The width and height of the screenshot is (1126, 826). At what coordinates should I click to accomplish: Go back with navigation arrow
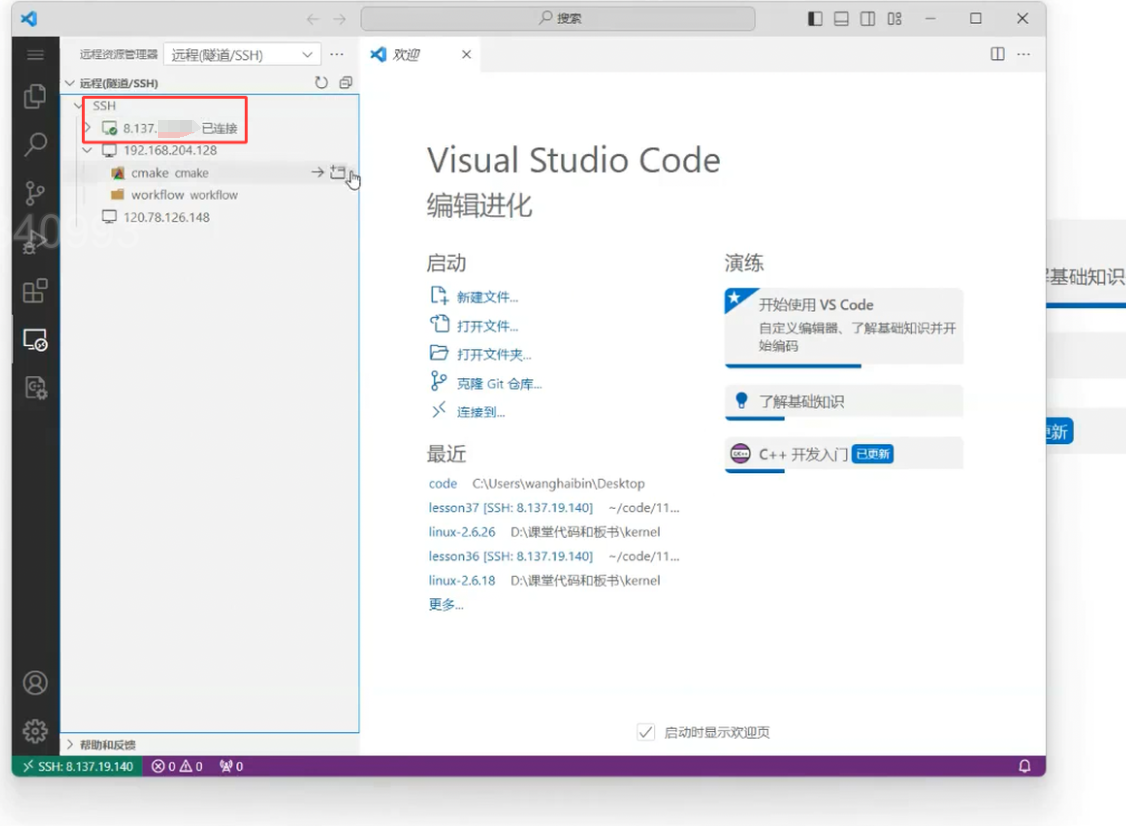point(312,19)
